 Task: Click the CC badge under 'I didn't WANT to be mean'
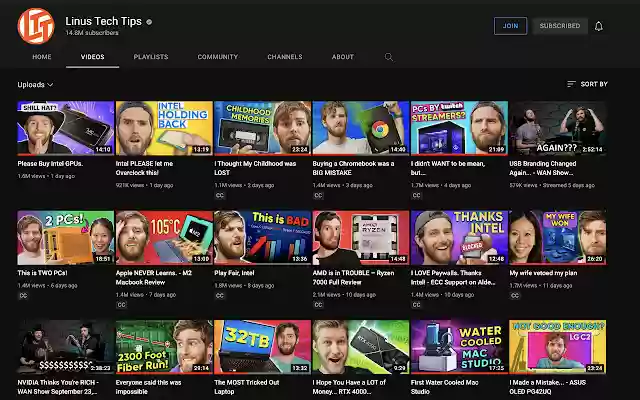(x=416, y=196)
